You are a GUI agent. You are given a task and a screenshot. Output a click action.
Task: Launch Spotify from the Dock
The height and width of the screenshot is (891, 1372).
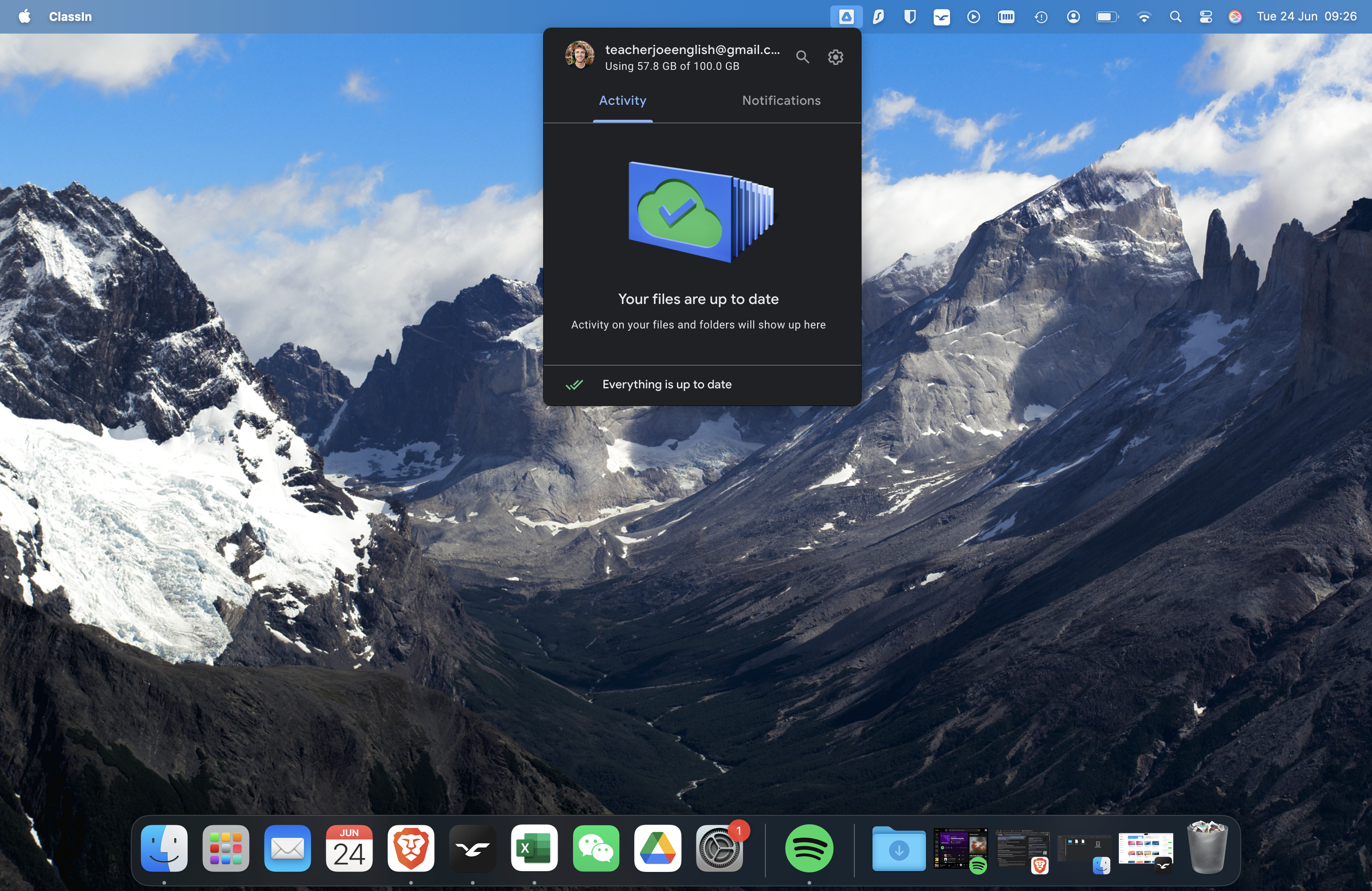click(809, 848)
